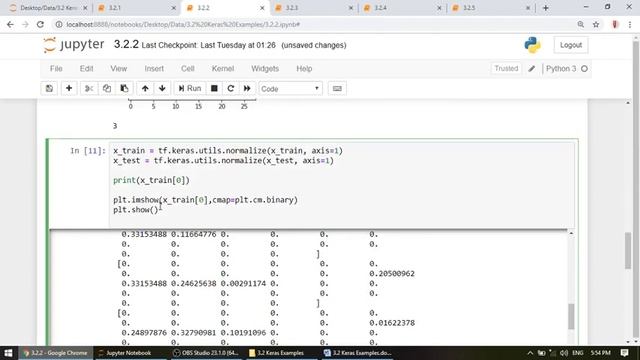Image resolution: width=640 pixels, height=360 pixels.
Task: Save and checkpoint the notebook
Action: coord(49,89)
